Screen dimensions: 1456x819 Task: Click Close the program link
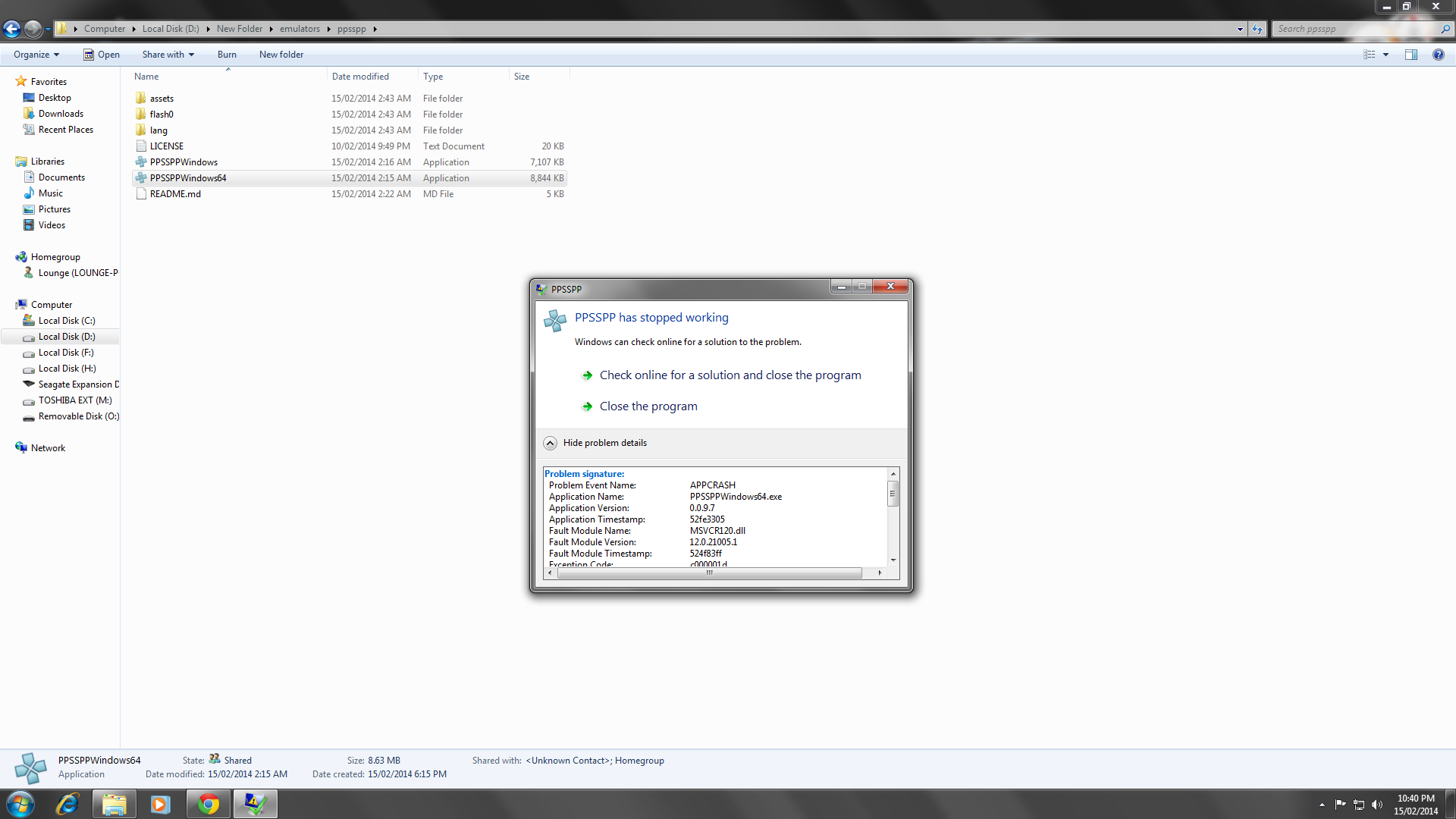point(648,406)
